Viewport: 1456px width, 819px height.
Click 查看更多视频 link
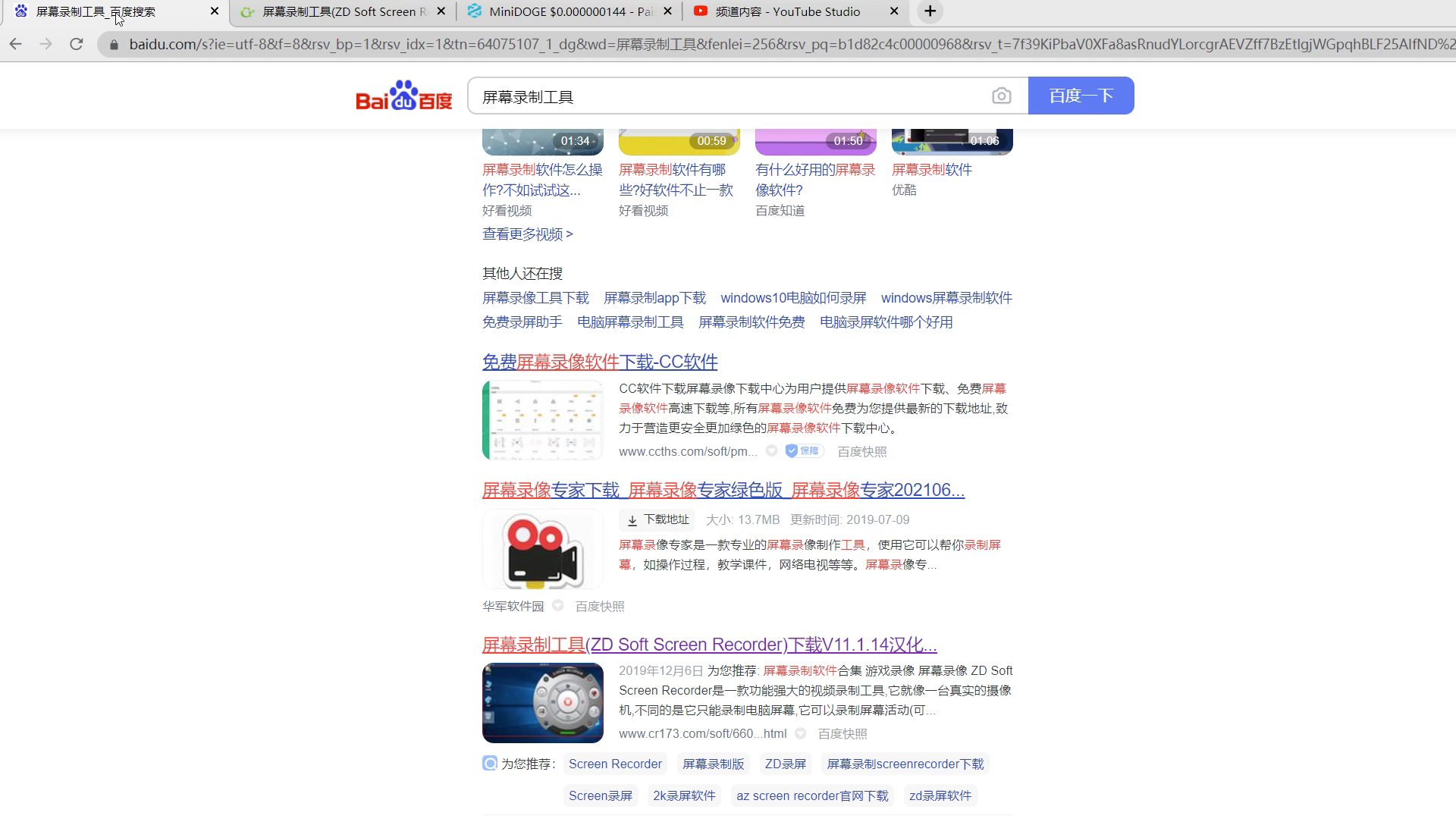pos(528,234)
